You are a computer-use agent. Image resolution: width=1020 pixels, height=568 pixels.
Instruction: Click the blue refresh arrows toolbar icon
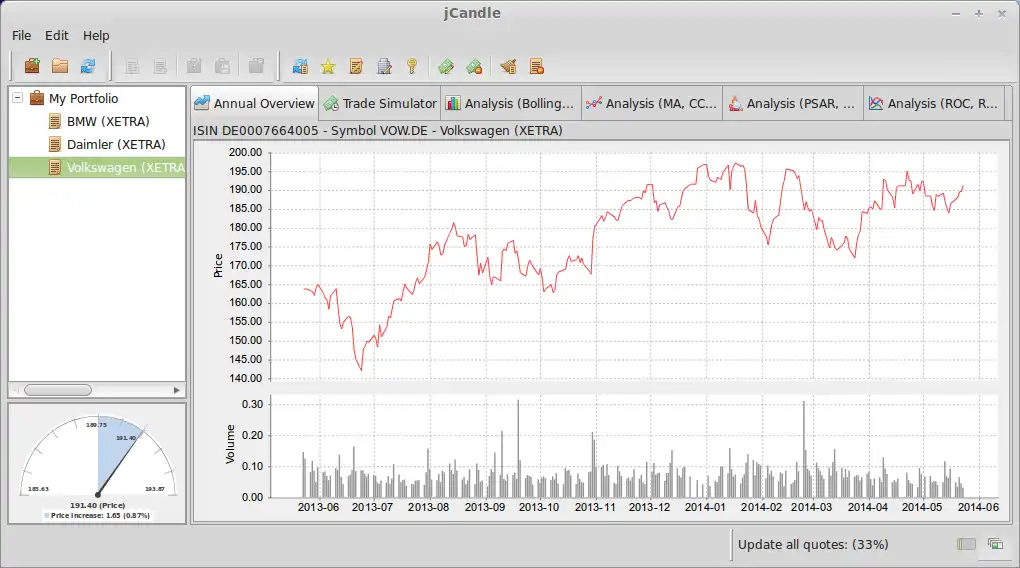(88, 66)
